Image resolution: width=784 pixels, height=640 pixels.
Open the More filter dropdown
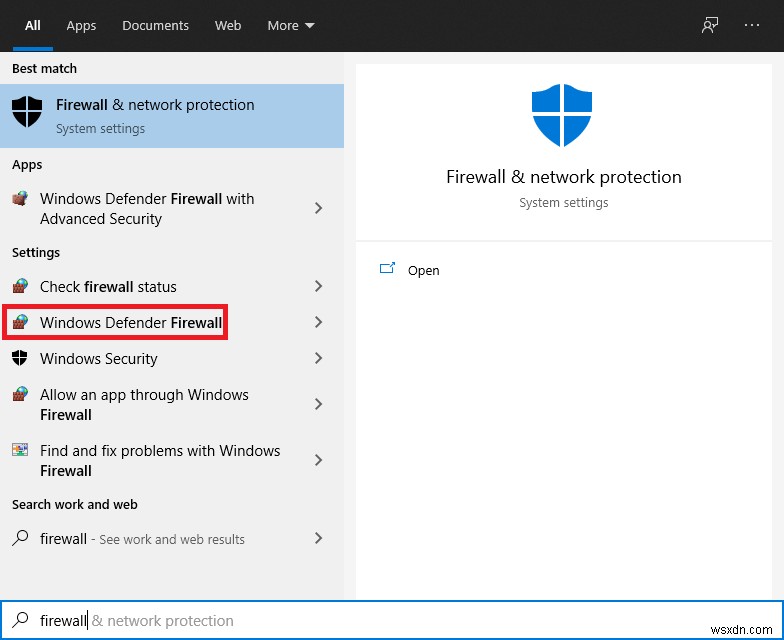(x=290, y=26)
